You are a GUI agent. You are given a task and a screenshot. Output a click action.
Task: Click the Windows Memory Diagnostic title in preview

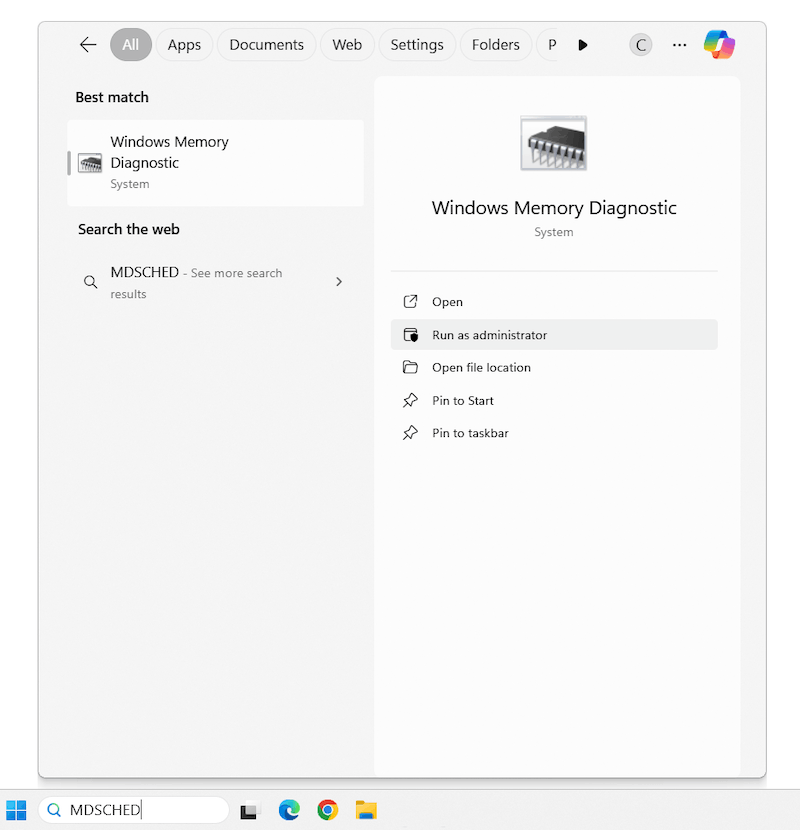[554, 208]
